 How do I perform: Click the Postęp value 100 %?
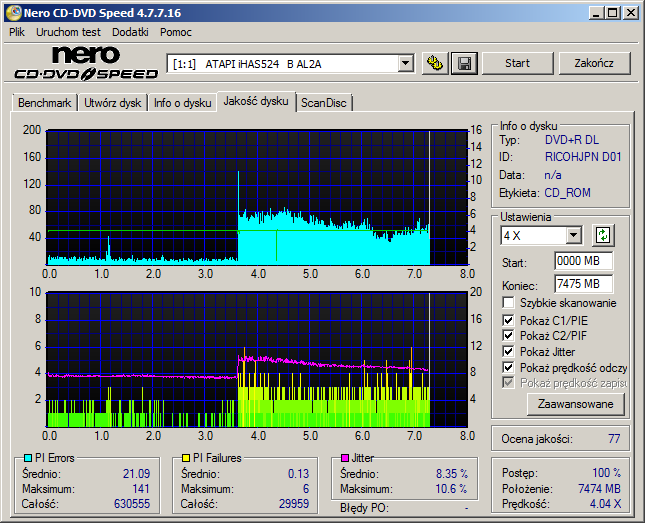(606, 473)
